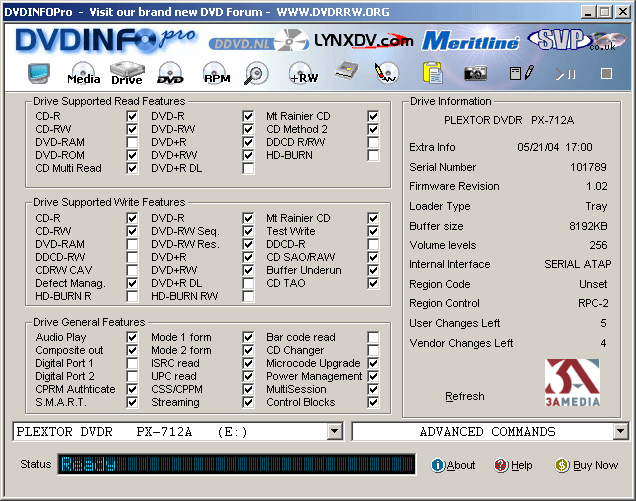The image size is (636, 501).
Task: Select the 'SERIAL ATAP' interface value
Action: (x=578, y=264)
